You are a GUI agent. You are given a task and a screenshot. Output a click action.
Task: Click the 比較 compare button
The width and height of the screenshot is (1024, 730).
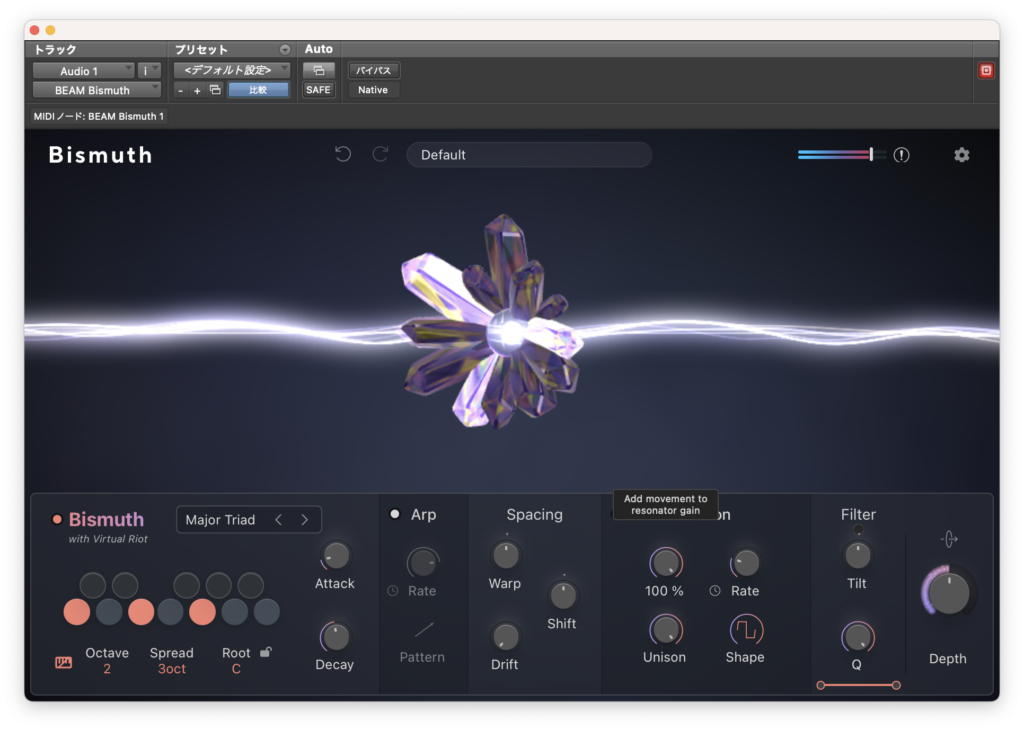[258, 90]
